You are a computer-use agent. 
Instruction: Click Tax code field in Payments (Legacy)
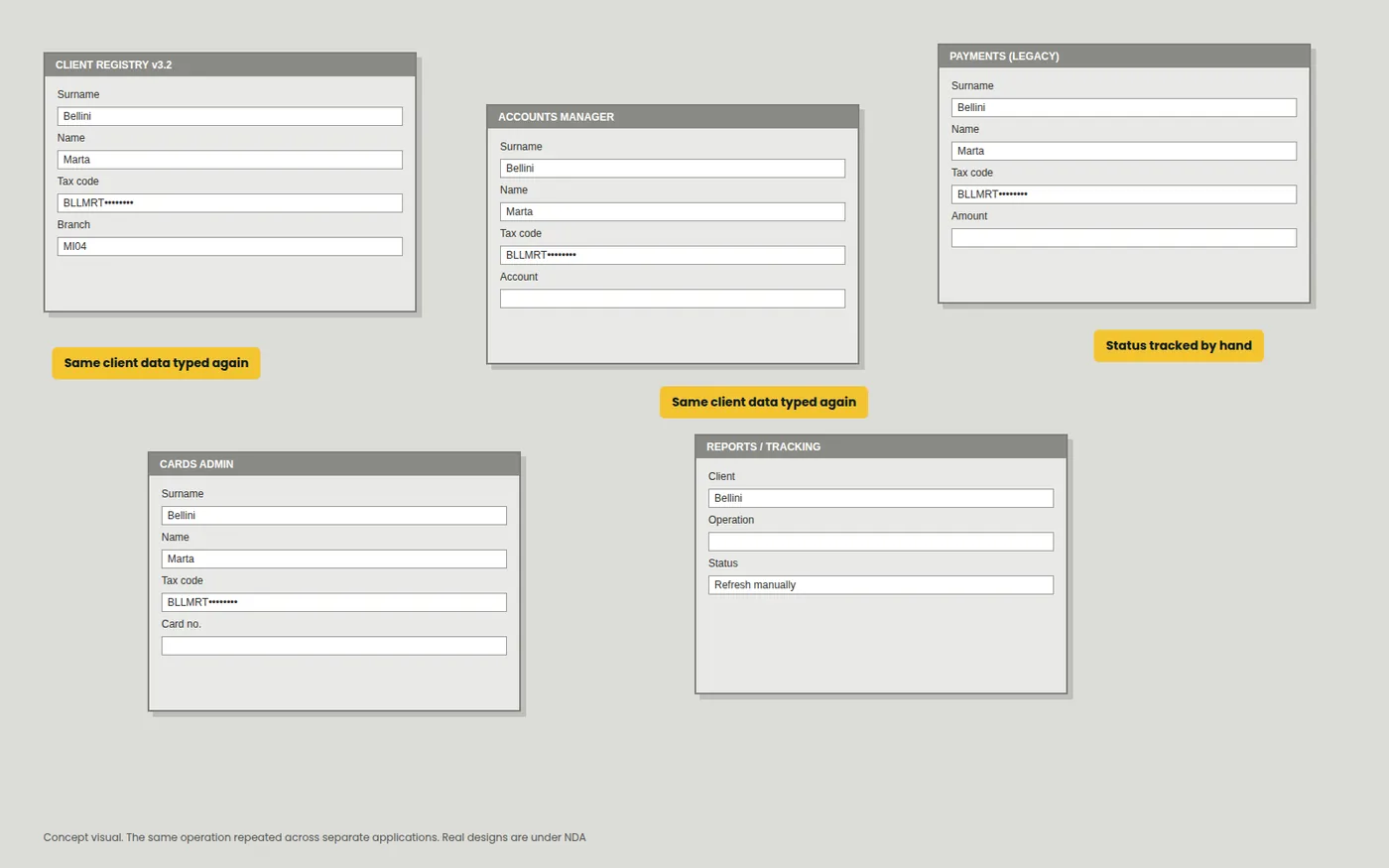click(x=1124, y=195)
